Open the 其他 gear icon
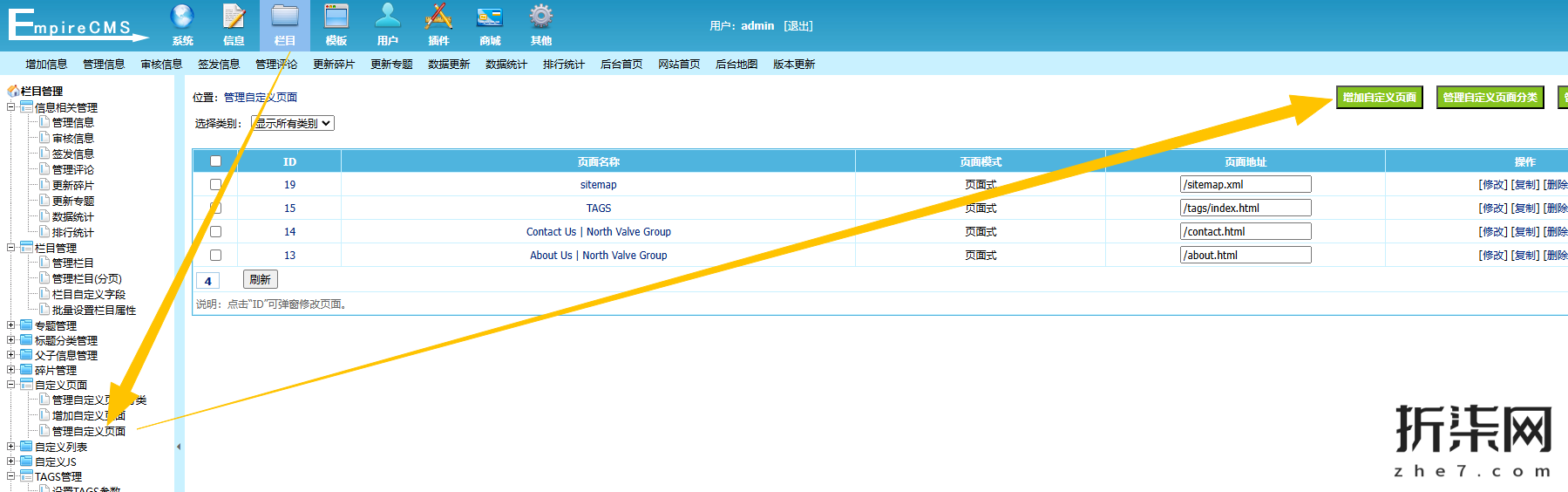This screenshot has width=1568, height=492. tap(541, 17)
